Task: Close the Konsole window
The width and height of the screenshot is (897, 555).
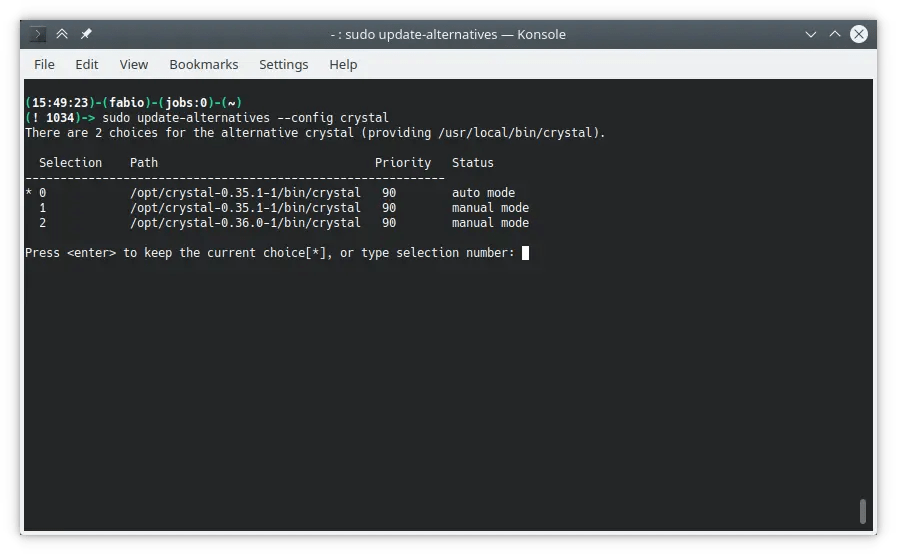Action: point(859,34)
